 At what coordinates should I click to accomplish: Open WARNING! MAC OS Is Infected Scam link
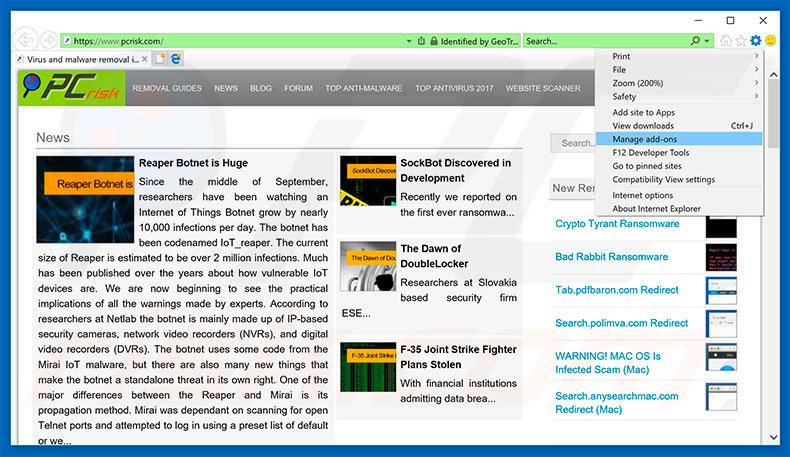608,363
